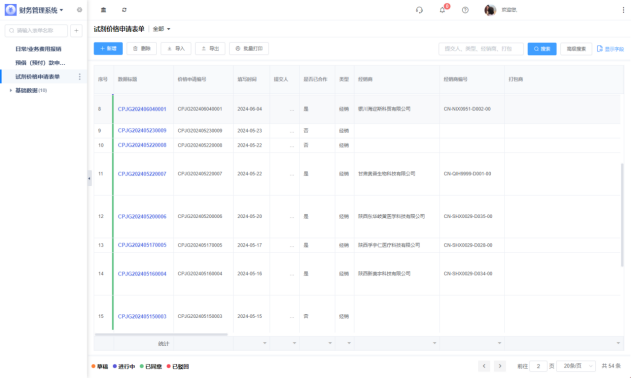Click the 进行中 status legend
This screenshot has width=632, height=378.
[x=124, y=366]
